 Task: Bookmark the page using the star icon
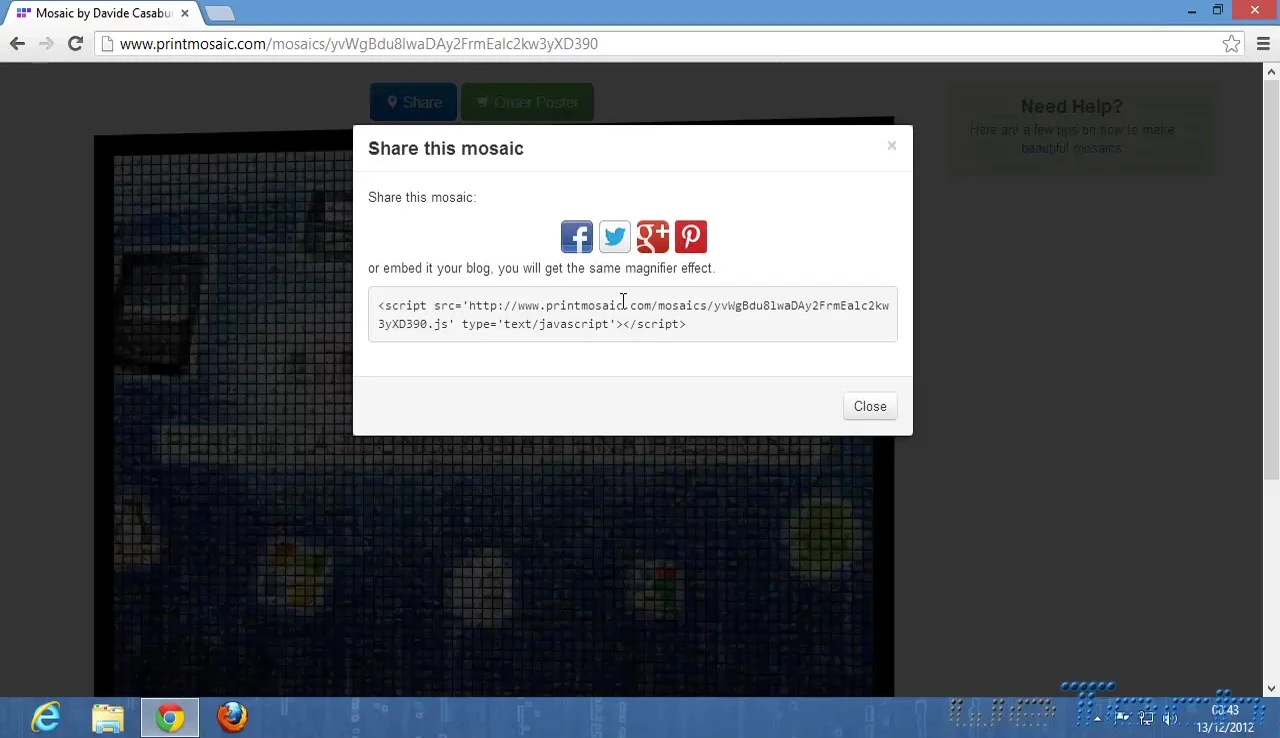coord(1231,43)
